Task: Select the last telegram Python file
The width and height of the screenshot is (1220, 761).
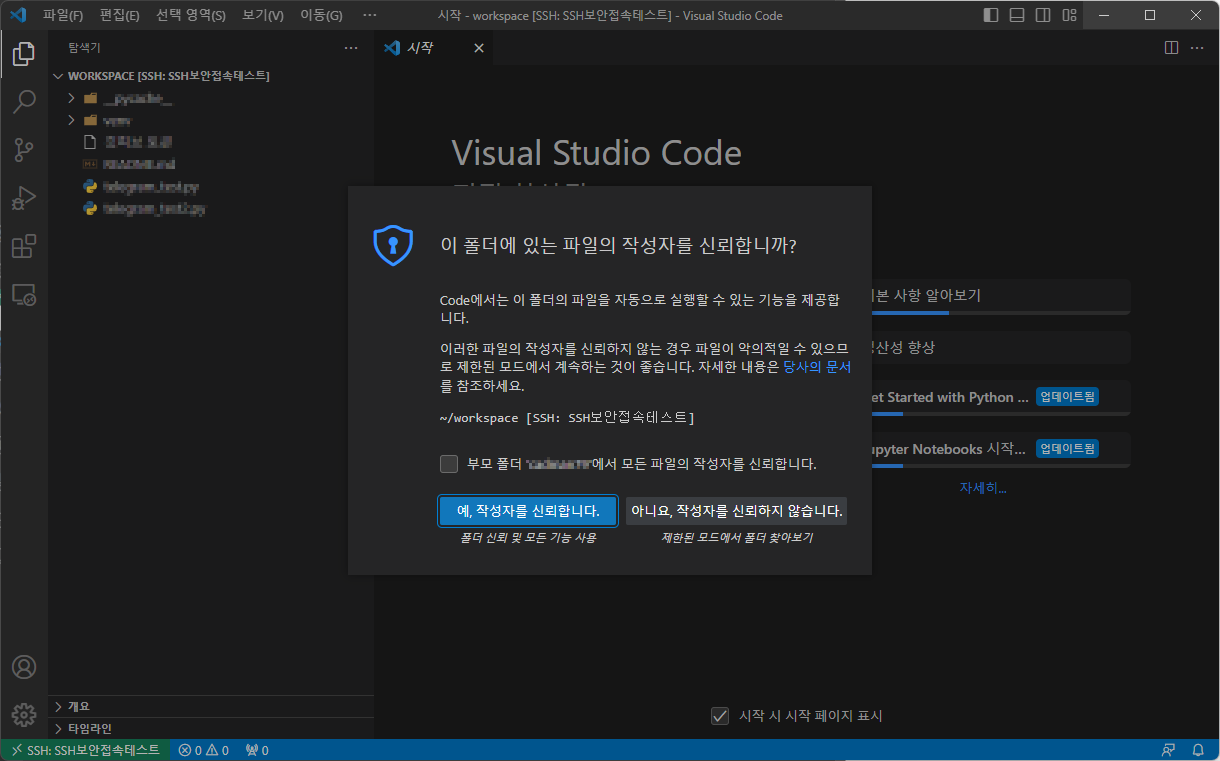Action: (x=211, y=208)
